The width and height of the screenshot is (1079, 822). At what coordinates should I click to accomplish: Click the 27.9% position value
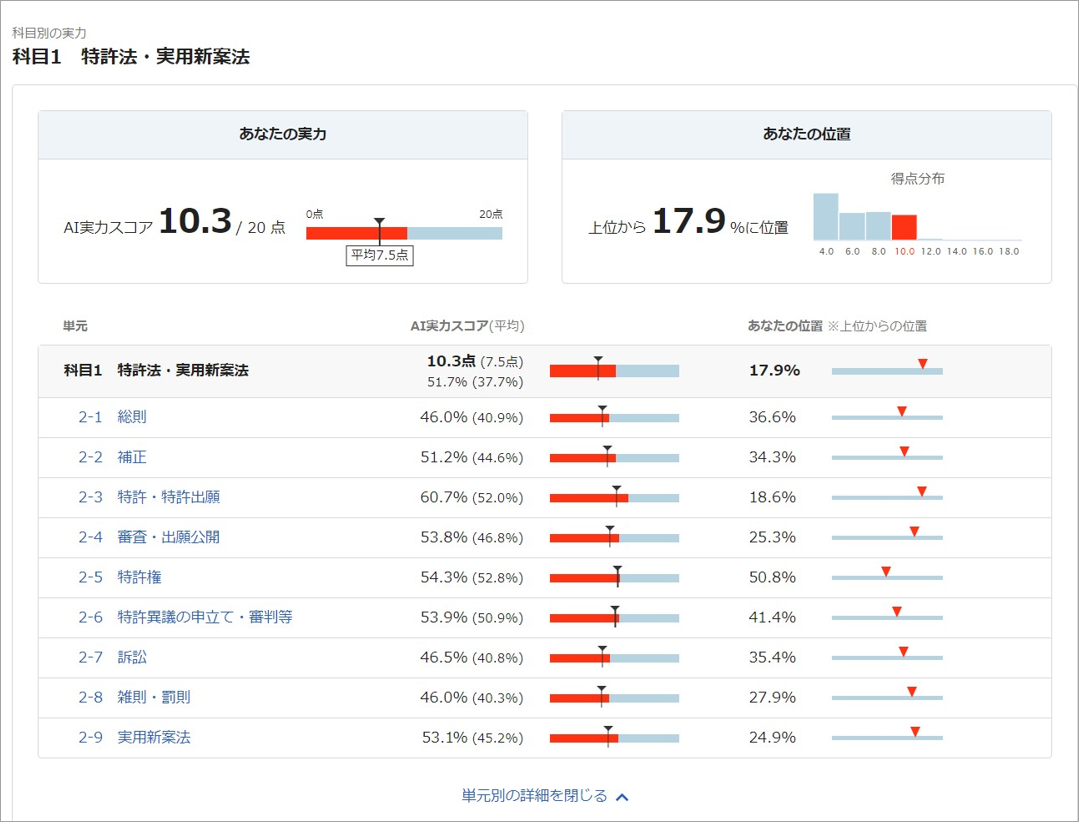tap(772, 697)
